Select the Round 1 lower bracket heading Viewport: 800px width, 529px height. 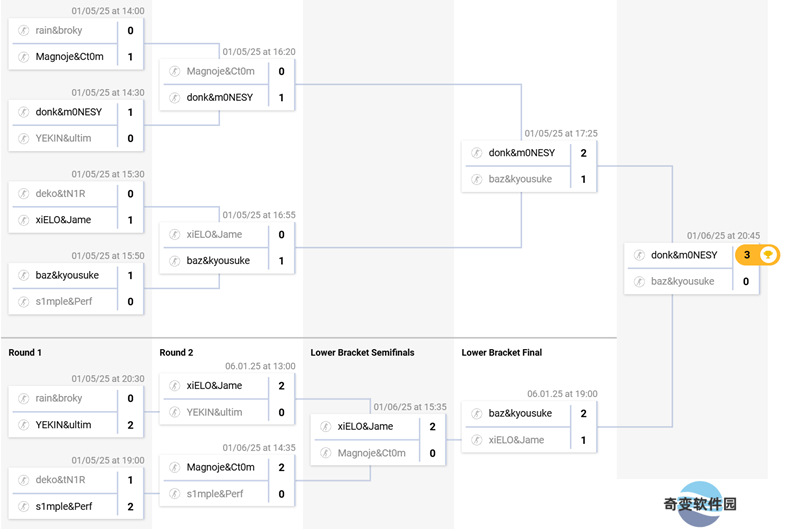coord(25,352)
